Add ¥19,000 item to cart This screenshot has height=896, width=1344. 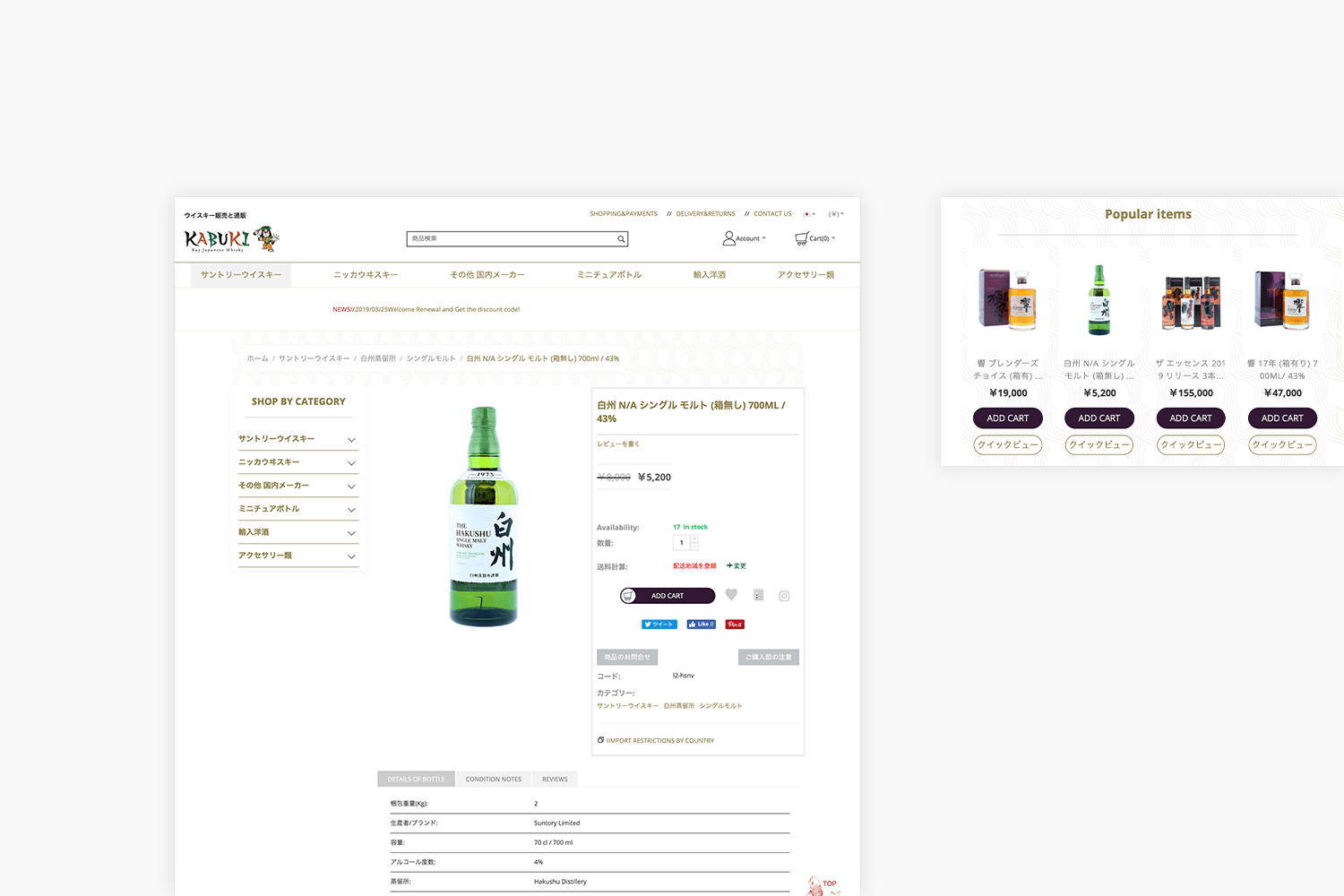click(1008, 418)
